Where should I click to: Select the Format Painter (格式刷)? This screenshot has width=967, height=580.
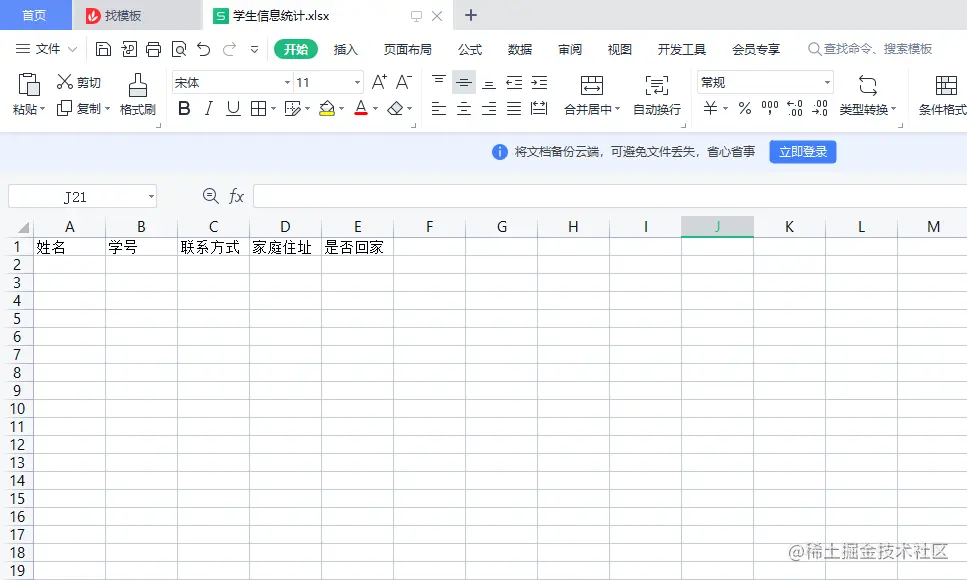click(x=138, y=94)
